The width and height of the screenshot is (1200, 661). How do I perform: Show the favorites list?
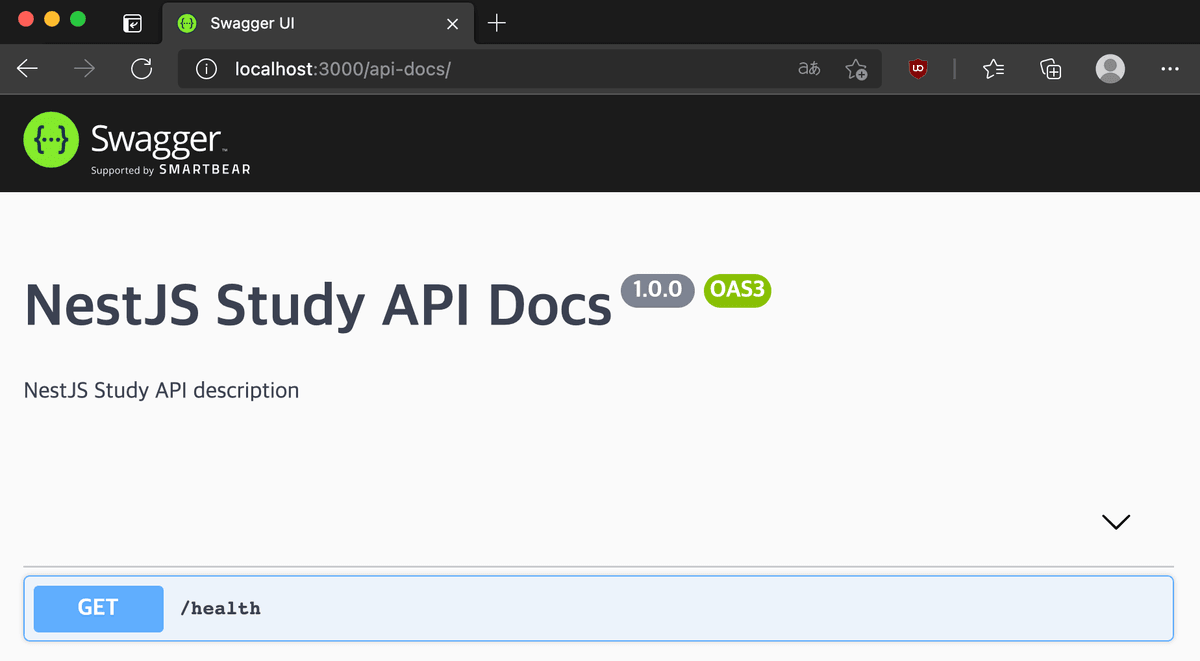click(993, 69)
